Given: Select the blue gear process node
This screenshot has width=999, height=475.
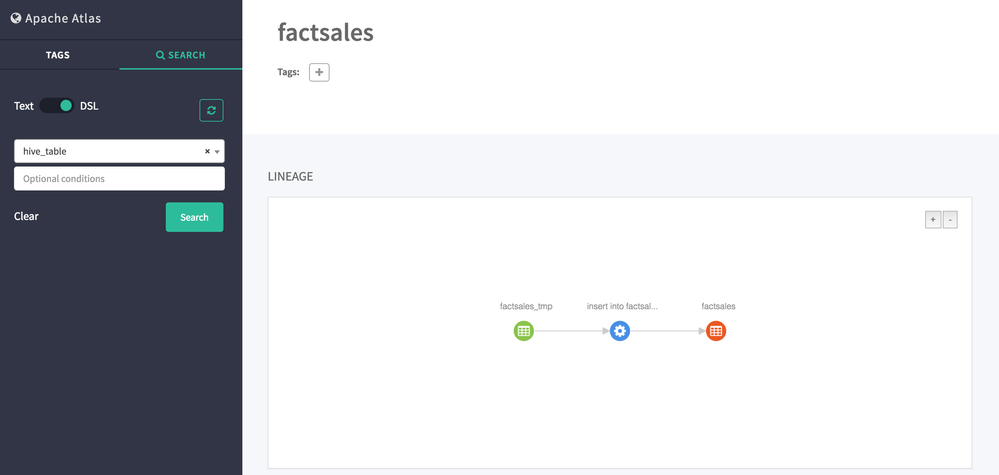Looking at the screenshot, I should coord(620,331).
